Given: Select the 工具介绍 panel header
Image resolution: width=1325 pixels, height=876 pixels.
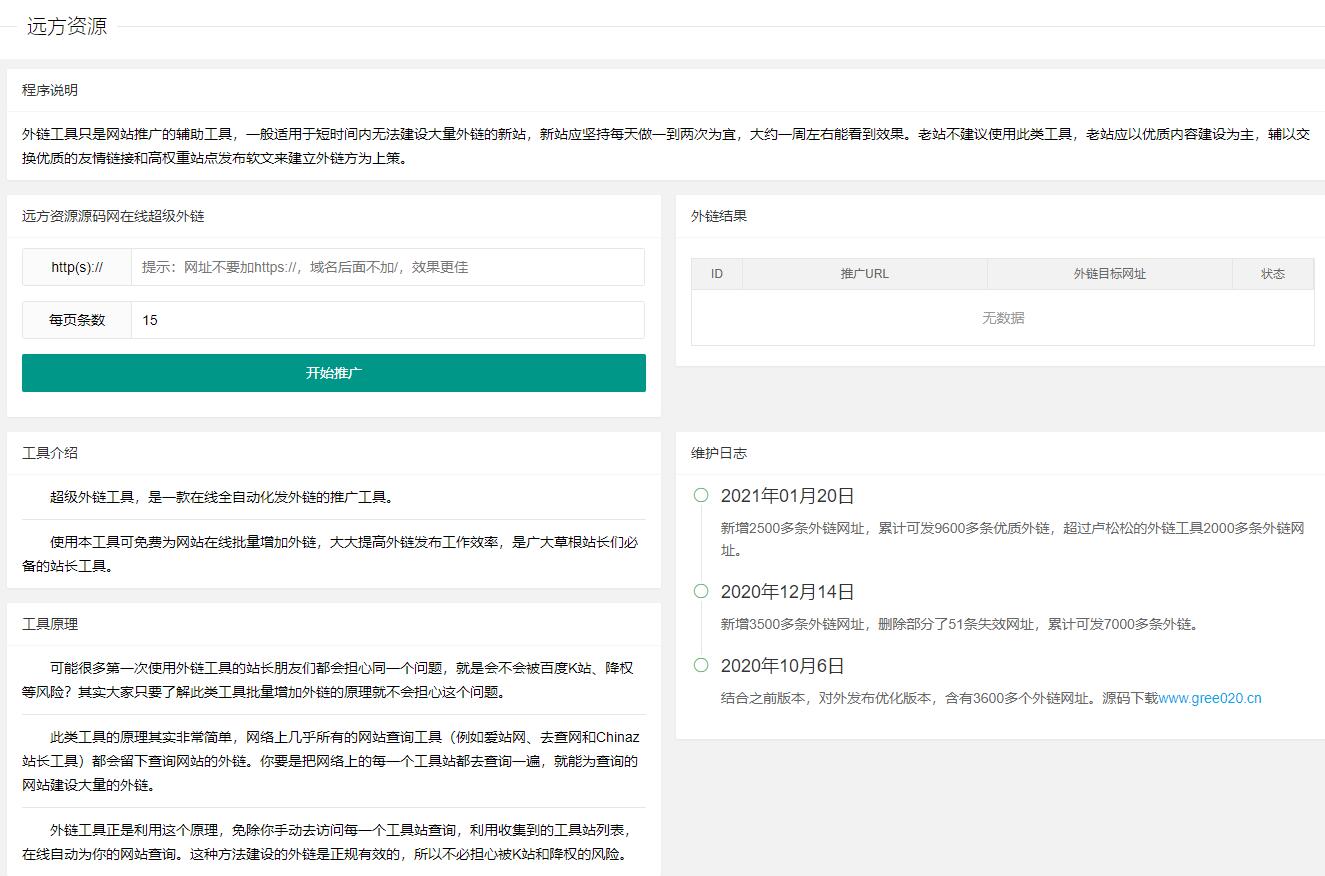Looking at the screenshot, I should click(x=50, y=453).
